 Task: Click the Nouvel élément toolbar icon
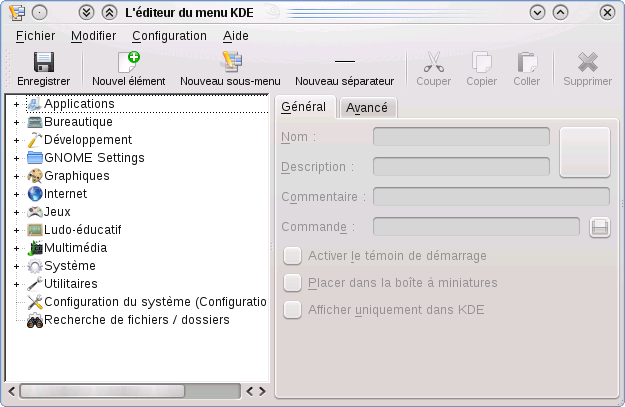pyautogui.click(x=128, y=62)
